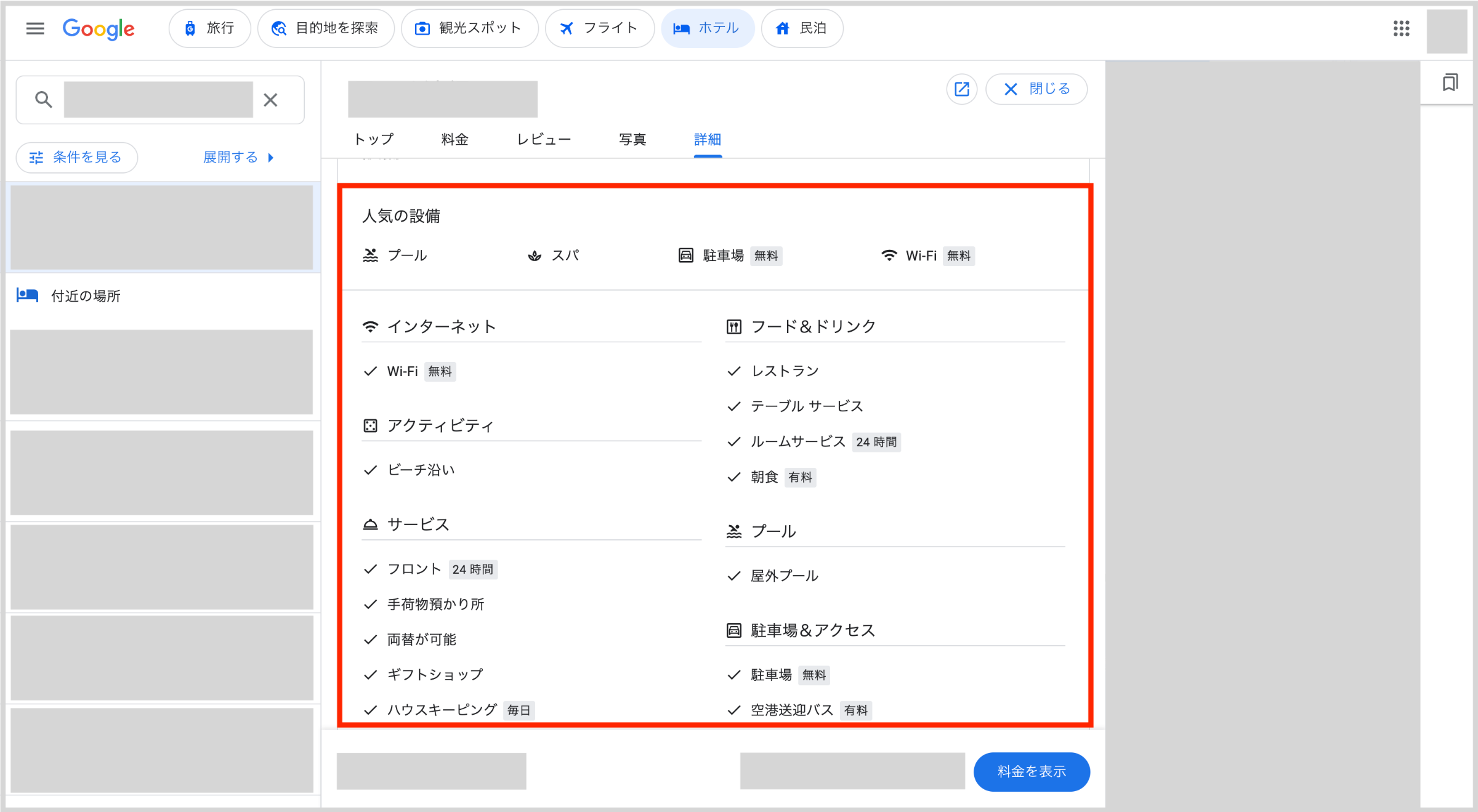Click the bell icon beside サービス
1478x812 pixels.
click(370, 525)
